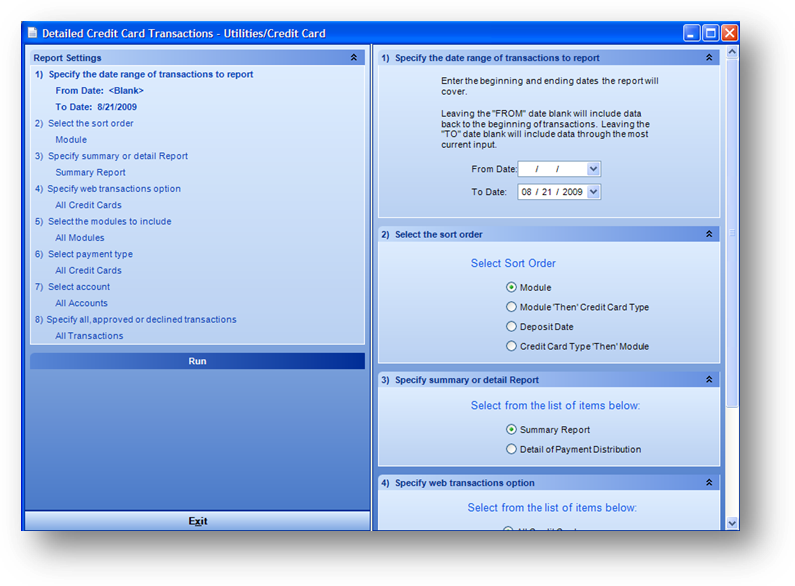
Task: Open 'Select the sort order' step in settings list
Action: click(90, 124)
